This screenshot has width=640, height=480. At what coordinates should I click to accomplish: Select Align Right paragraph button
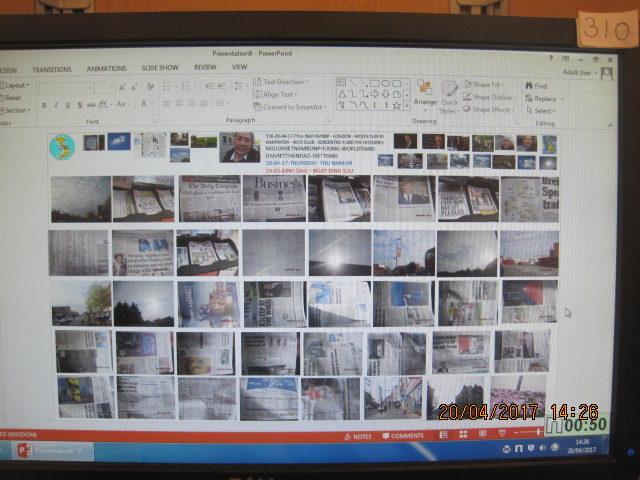pyautogui.click(x=191, y=103)
